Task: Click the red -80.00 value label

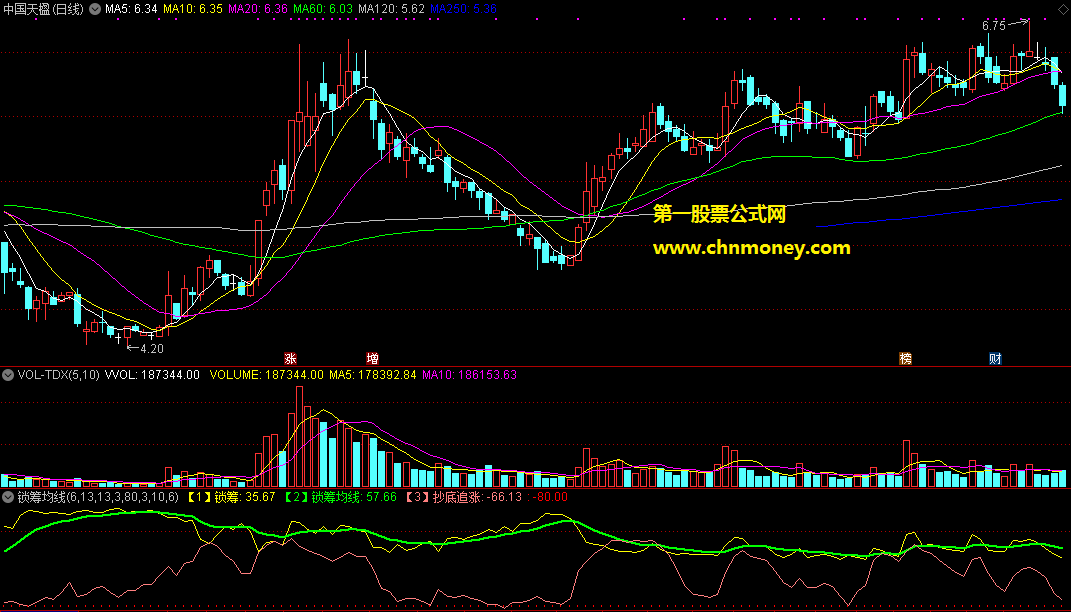Action: [x=549, y=497]
